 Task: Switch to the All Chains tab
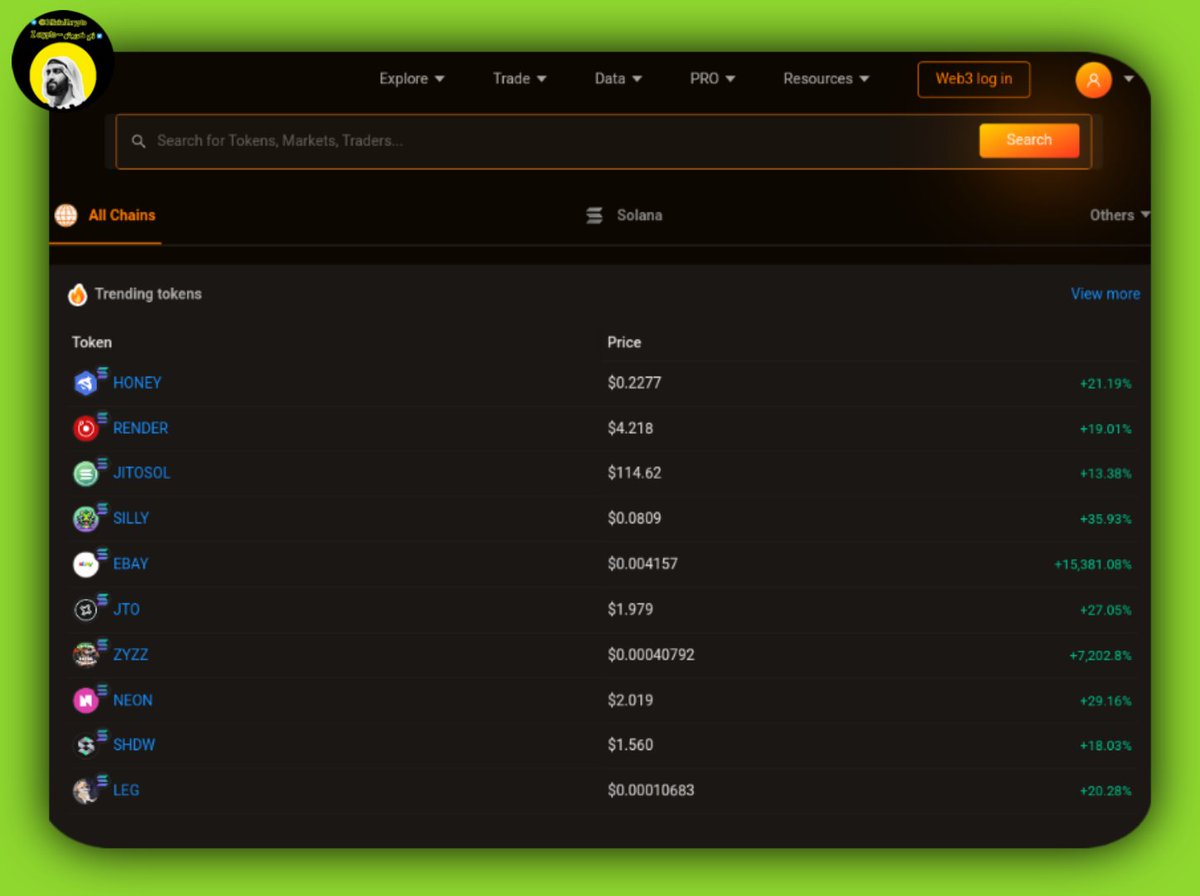106,215
